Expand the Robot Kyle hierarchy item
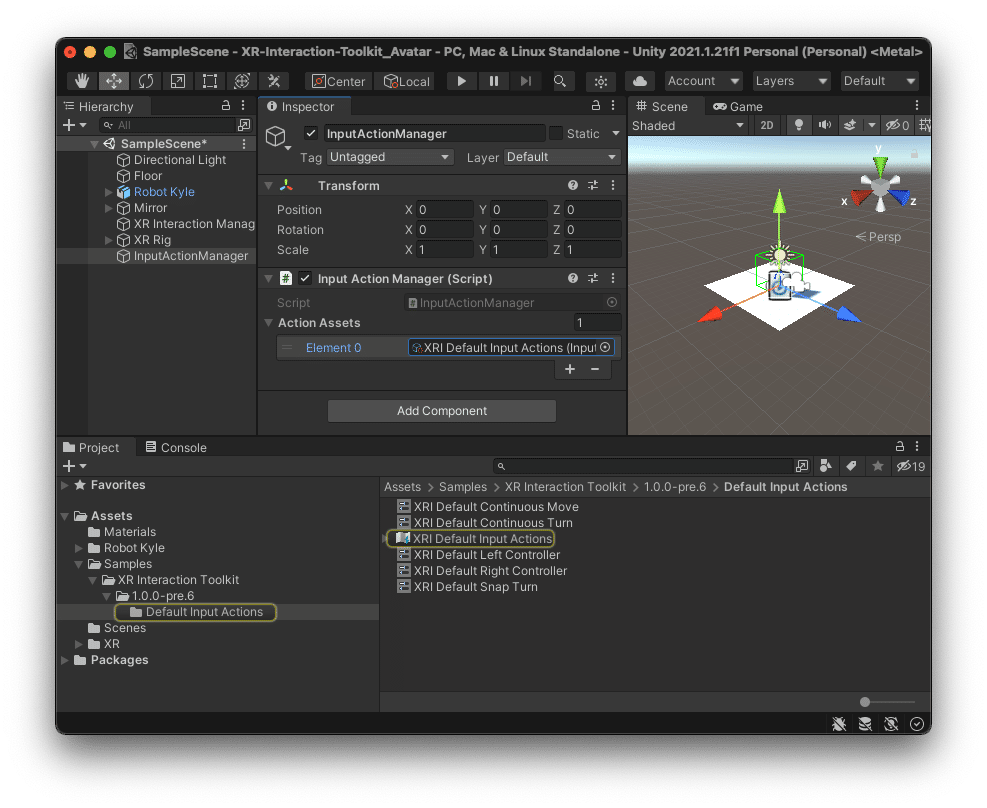This screenshot has width=987, height=808. pyautogui.click(x=109, y=192)
